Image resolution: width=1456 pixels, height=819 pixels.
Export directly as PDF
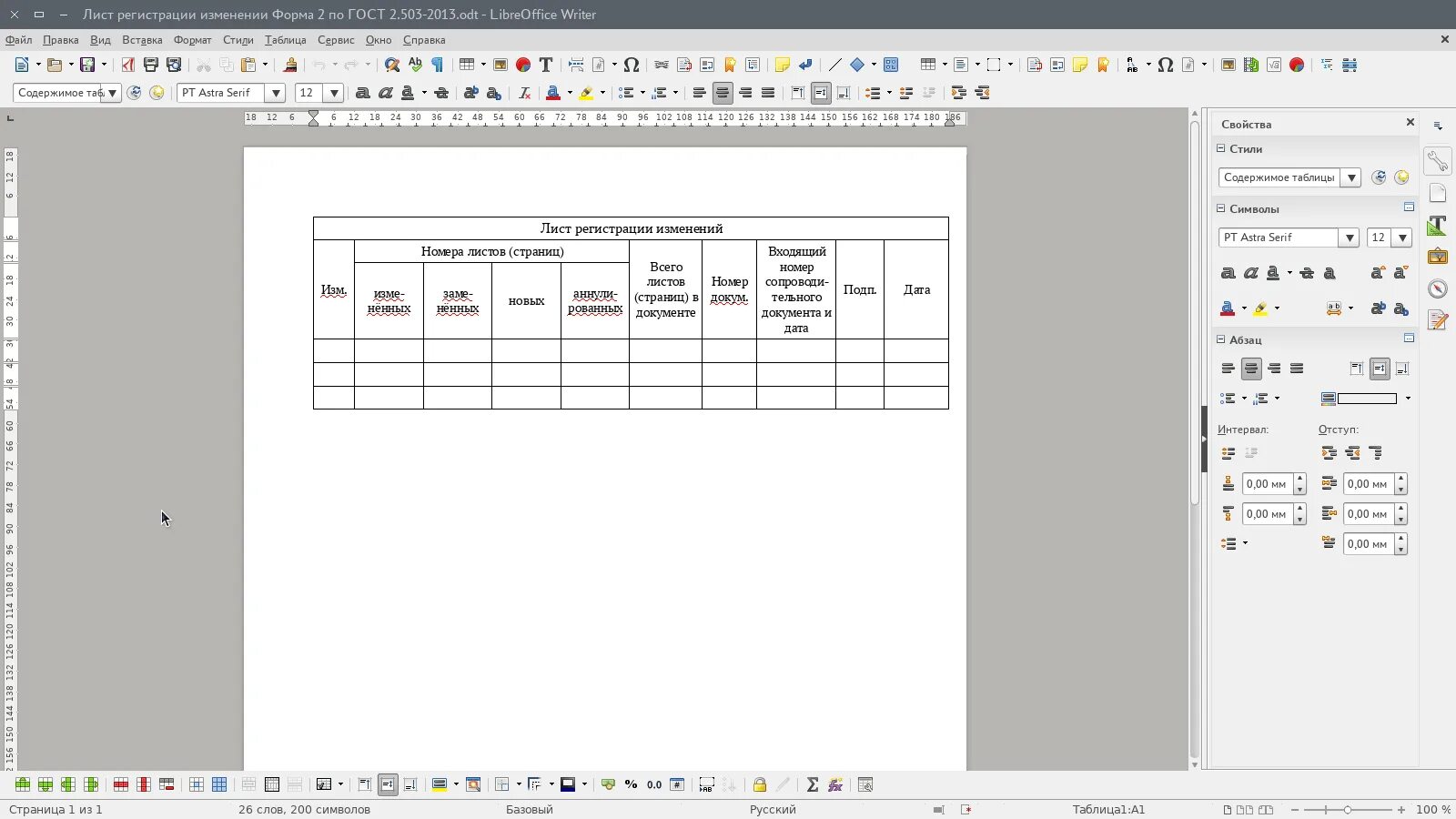pyautogui.click(x=127, y=65)
